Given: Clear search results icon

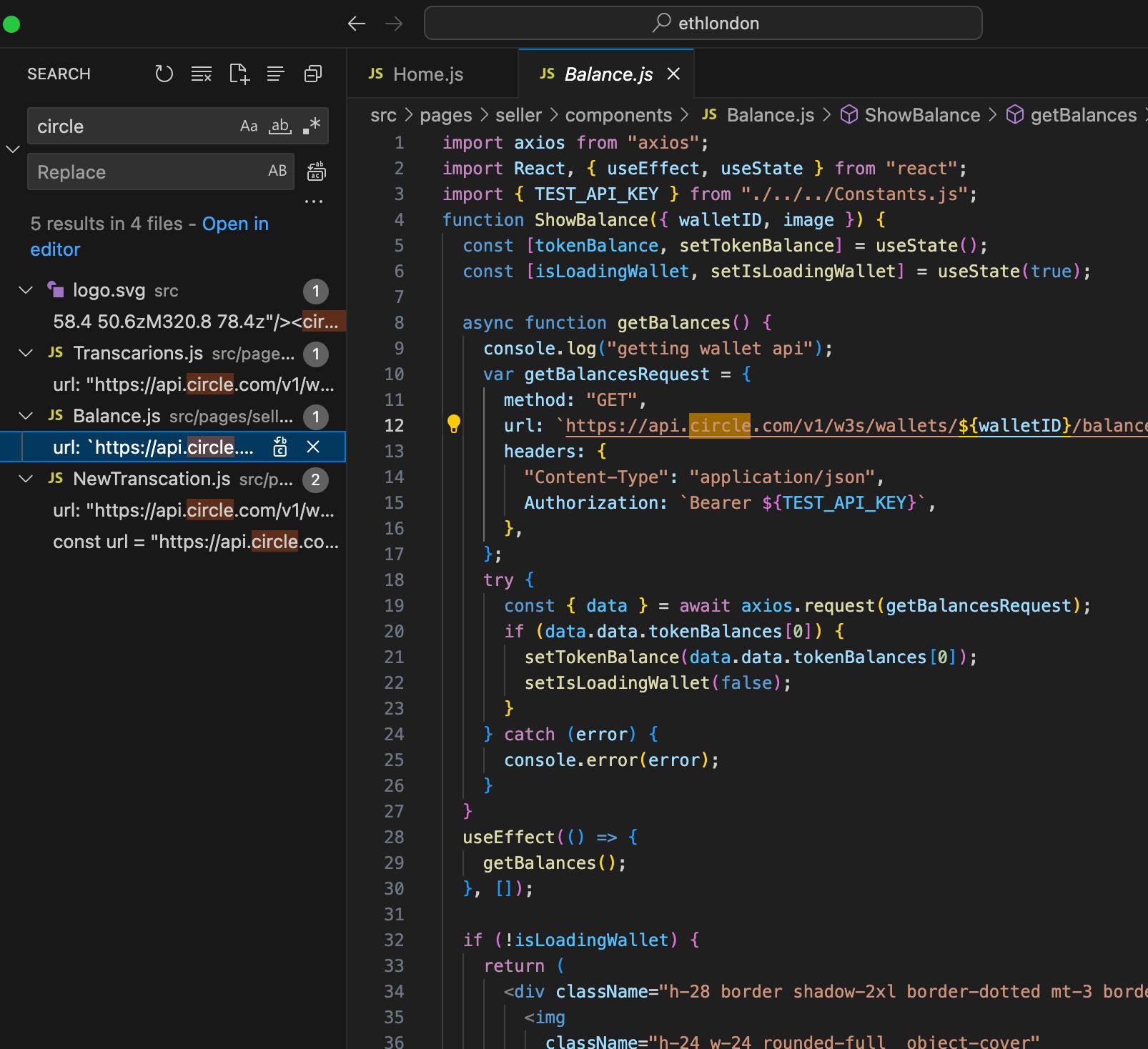Looking at the screenshot, I should click(202, 74).
